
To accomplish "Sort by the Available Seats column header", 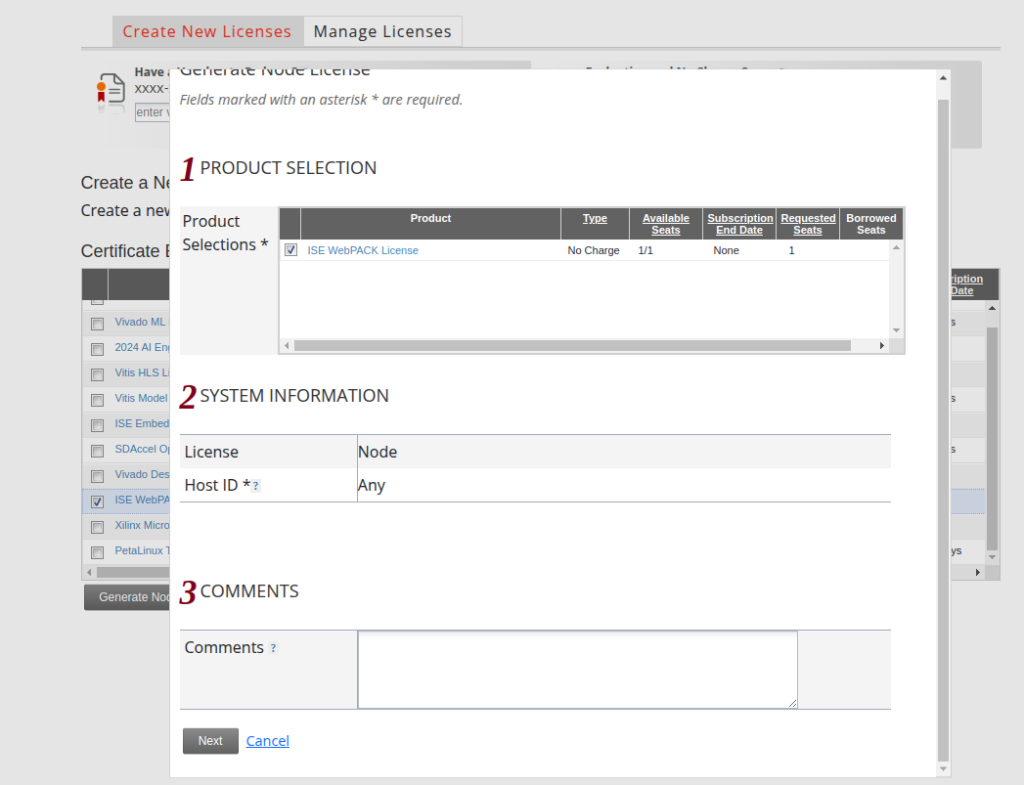I will [x=665, y=224].
